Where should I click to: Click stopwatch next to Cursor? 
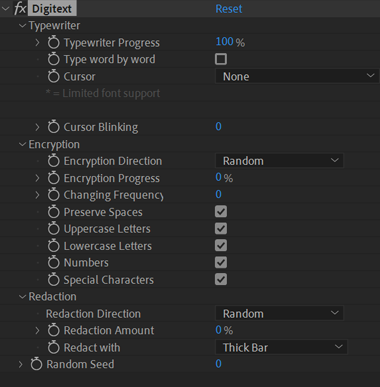(x=53, y=77)
